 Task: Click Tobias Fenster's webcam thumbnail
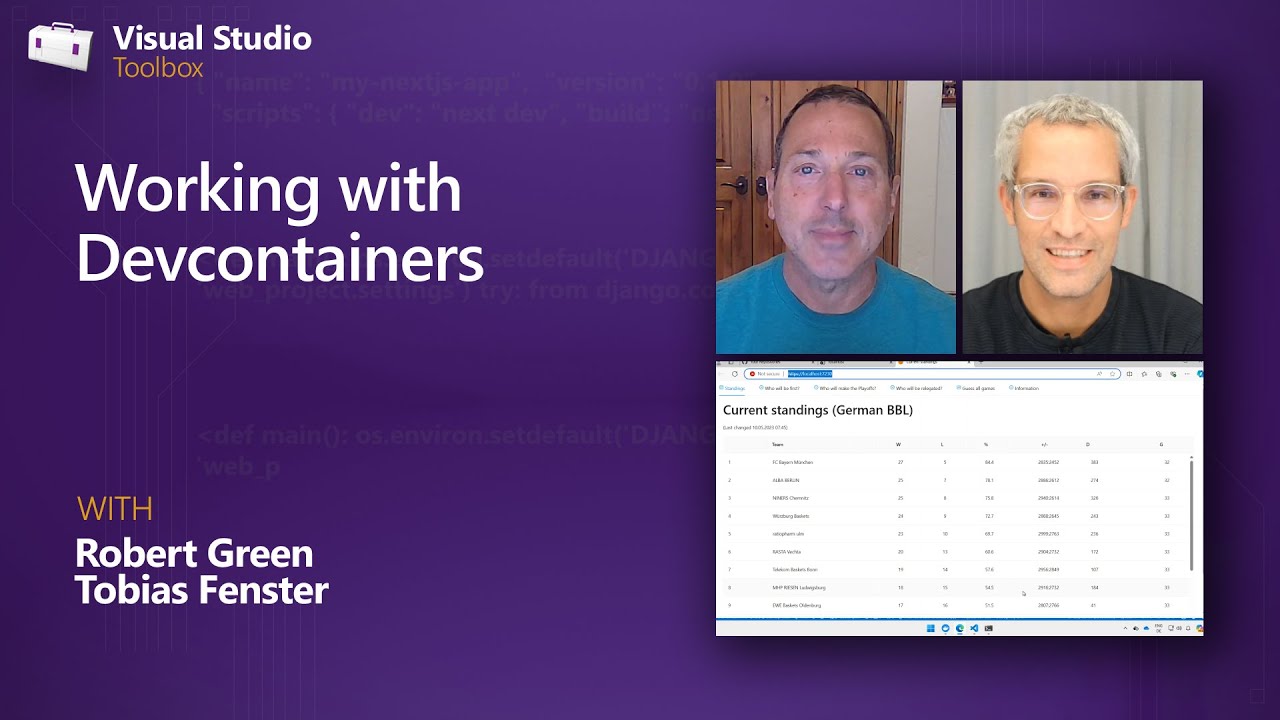point(1083,217)
